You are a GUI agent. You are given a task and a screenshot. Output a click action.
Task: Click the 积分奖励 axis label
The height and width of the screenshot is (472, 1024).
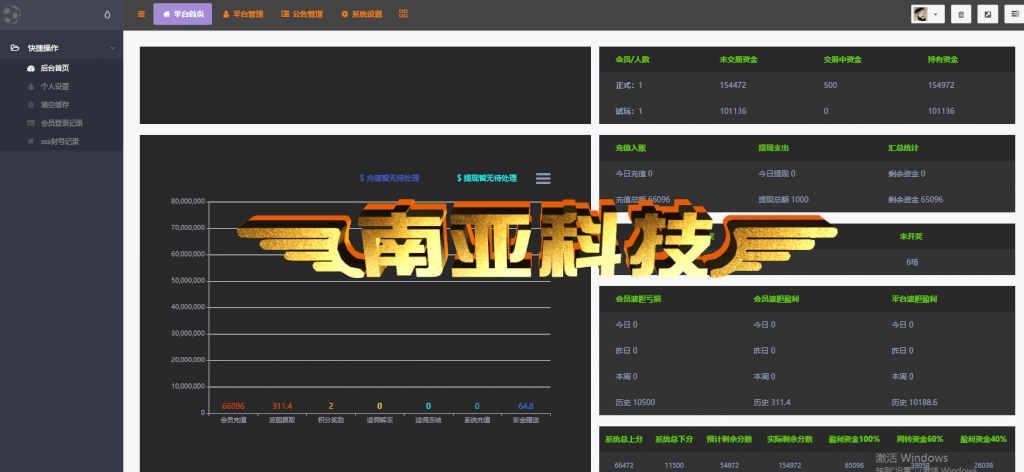click(x=330, y=420)
